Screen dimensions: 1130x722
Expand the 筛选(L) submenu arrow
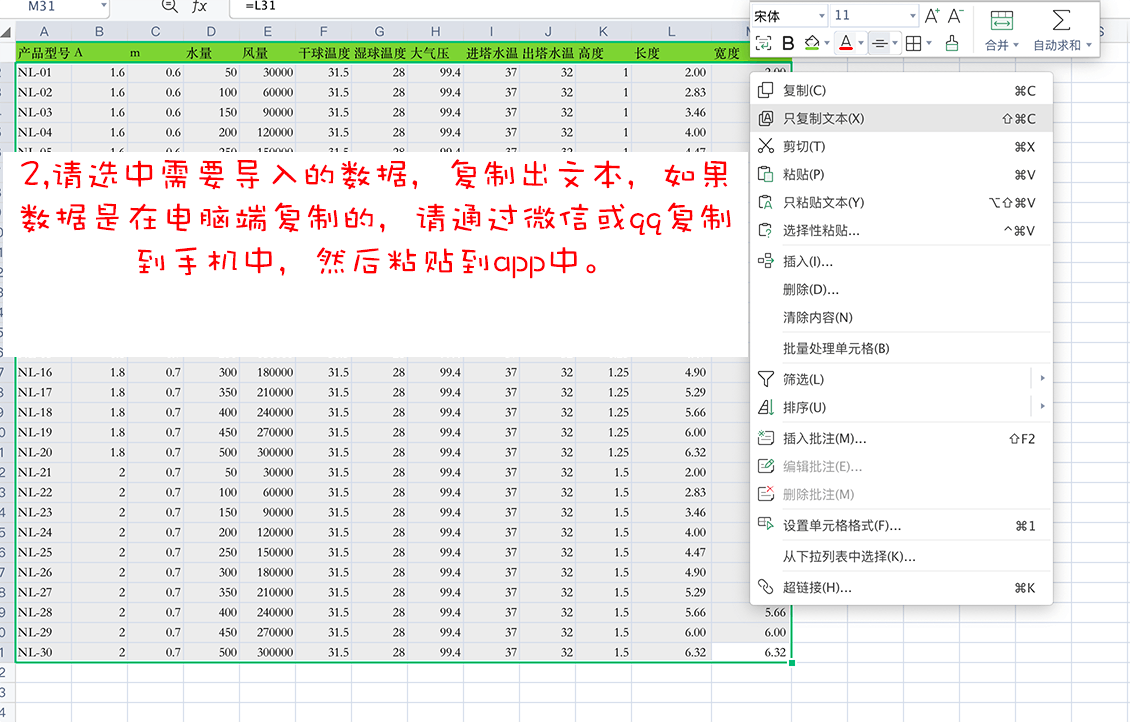click(x=1042, y=378)
